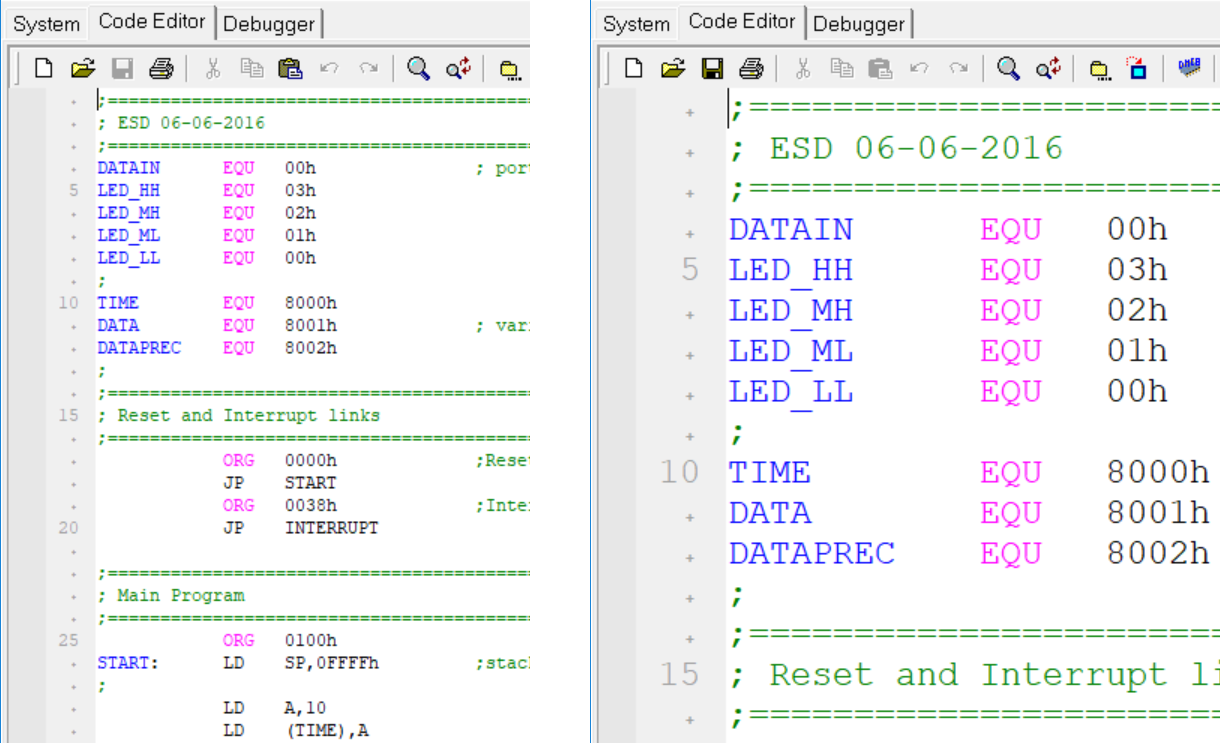Click blue square icon with red dotted arrow
Viewport: 1220px width, 743px height.
coord(1138,68)
